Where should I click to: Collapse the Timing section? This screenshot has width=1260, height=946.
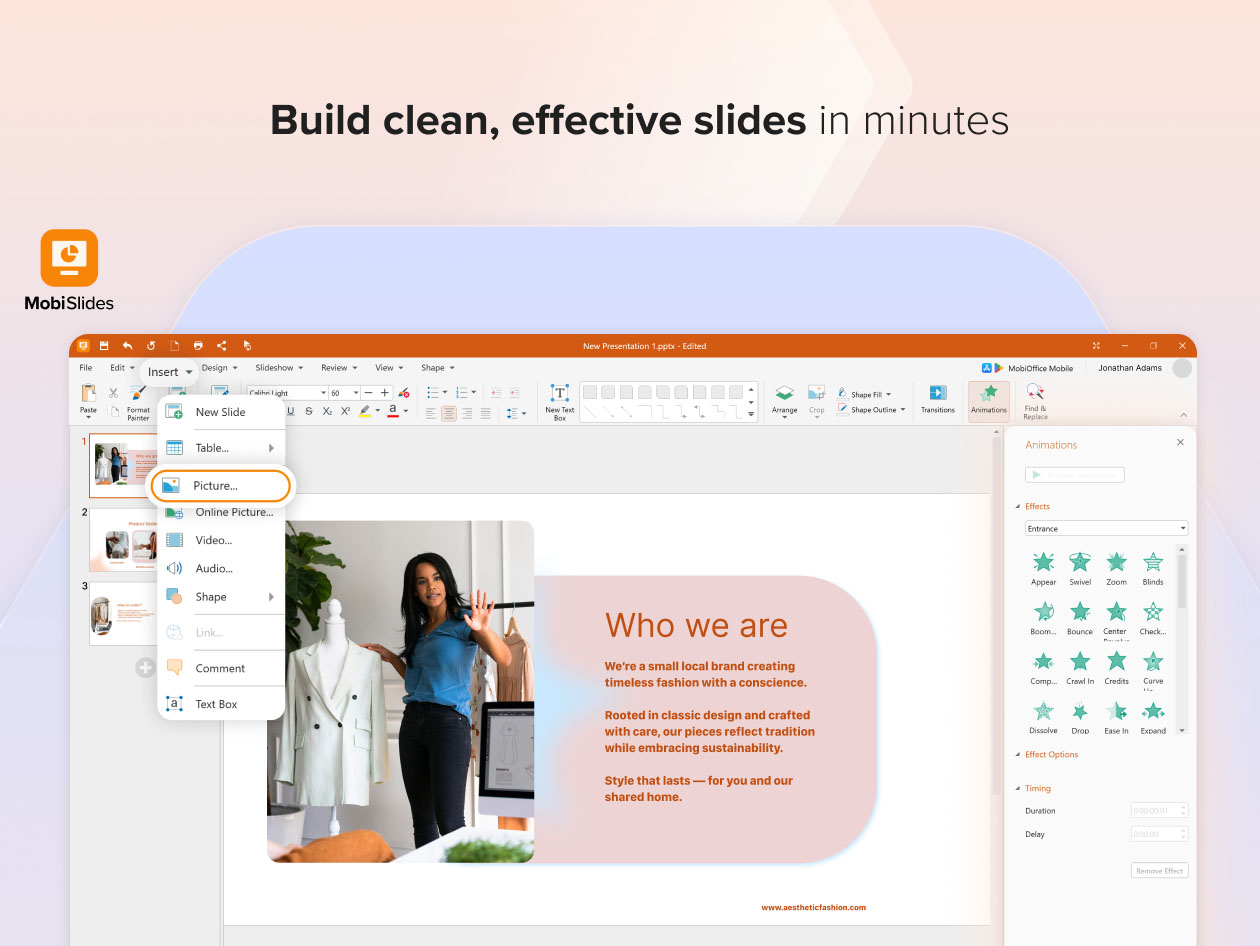point(1019,789)
